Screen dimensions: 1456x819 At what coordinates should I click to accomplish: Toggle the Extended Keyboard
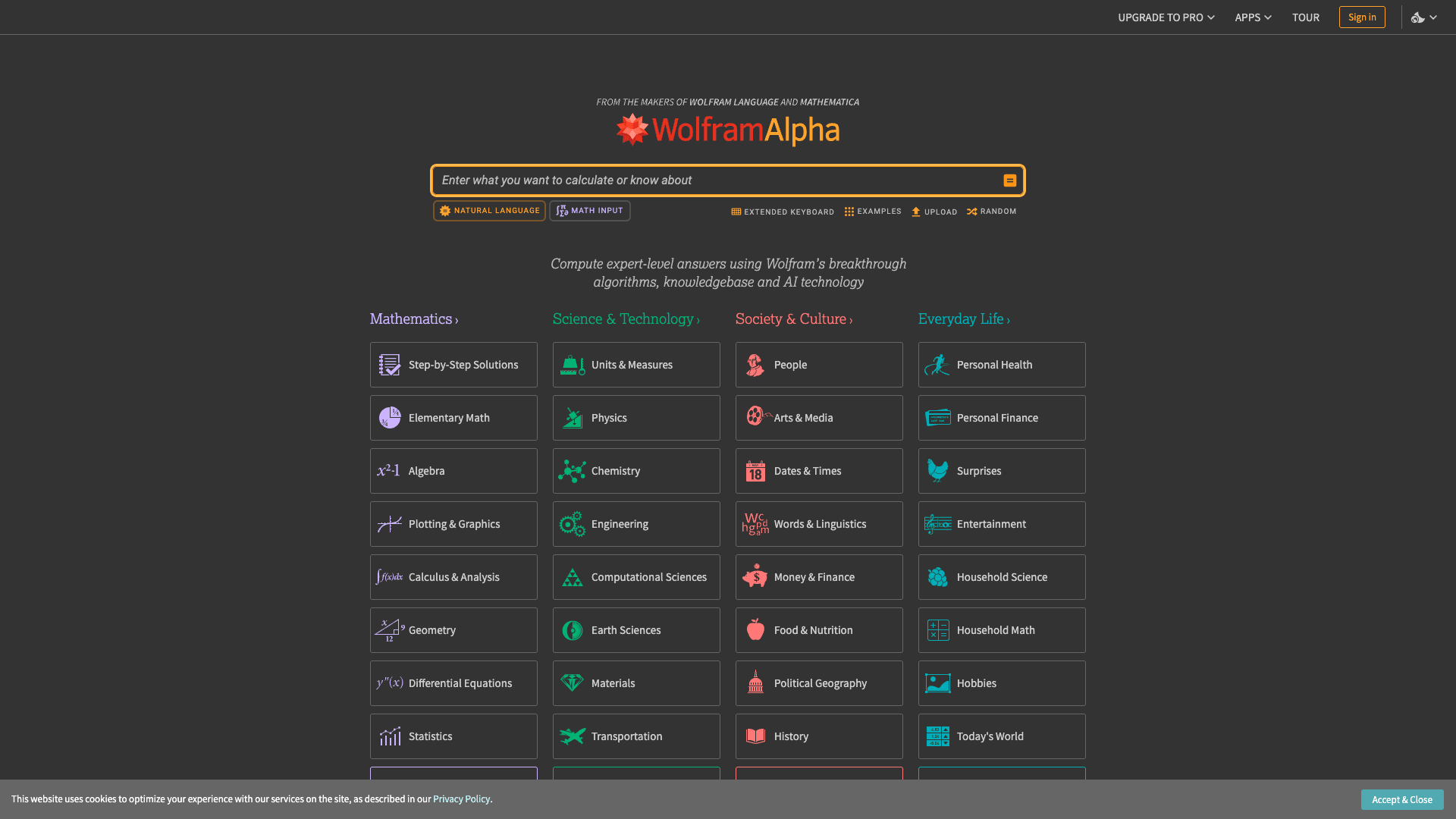coord(782,212)
